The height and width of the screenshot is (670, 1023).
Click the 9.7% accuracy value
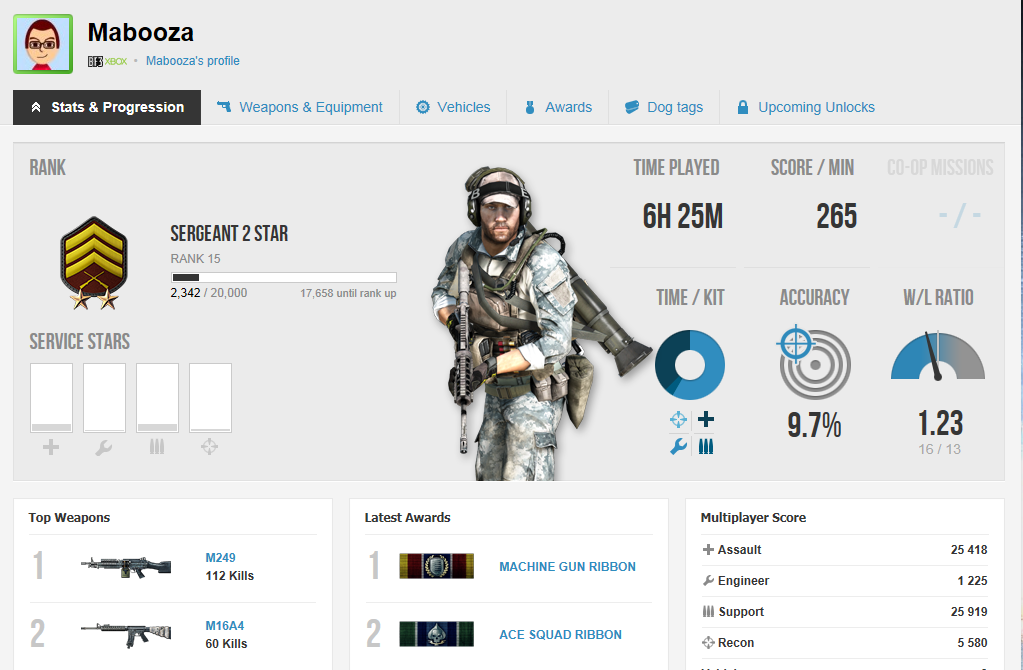coord(814,425)
